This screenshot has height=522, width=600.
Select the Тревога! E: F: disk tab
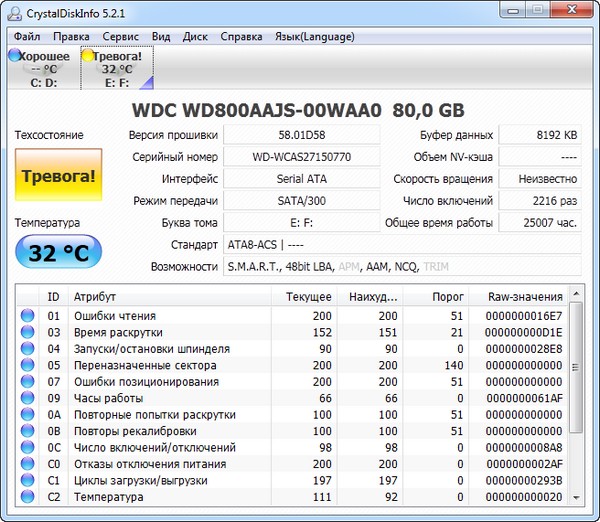(117, 69)
